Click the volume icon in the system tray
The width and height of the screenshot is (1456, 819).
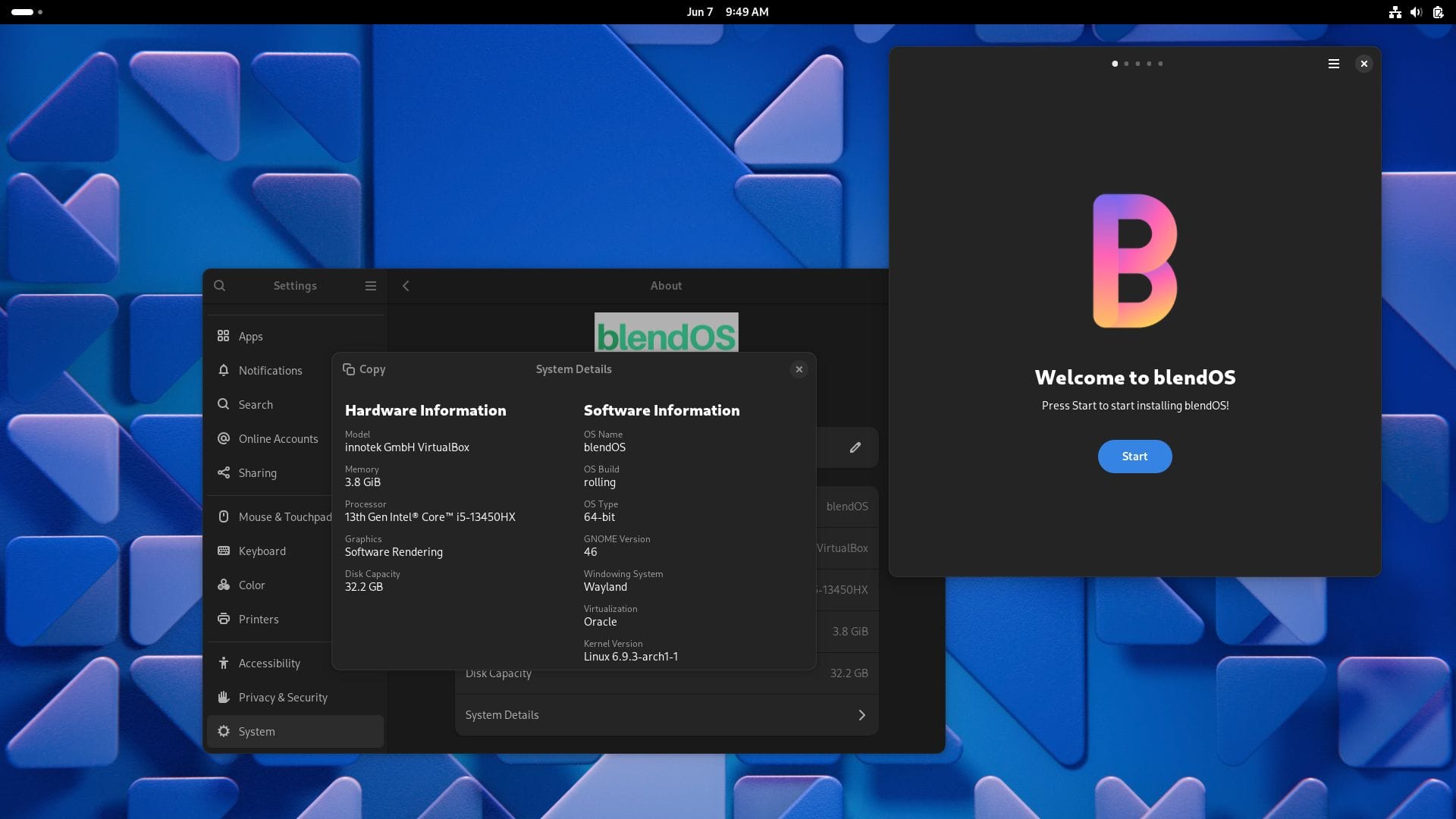point(1417,12)
